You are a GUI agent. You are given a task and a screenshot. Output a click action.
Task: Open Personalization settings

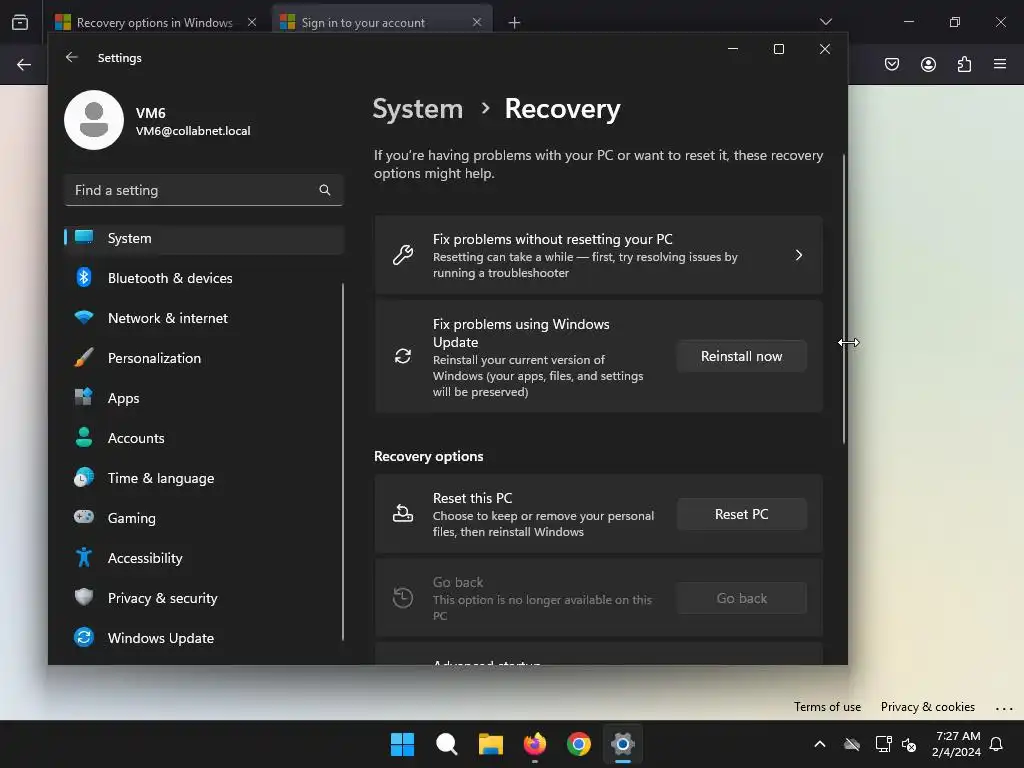[204, 358]
